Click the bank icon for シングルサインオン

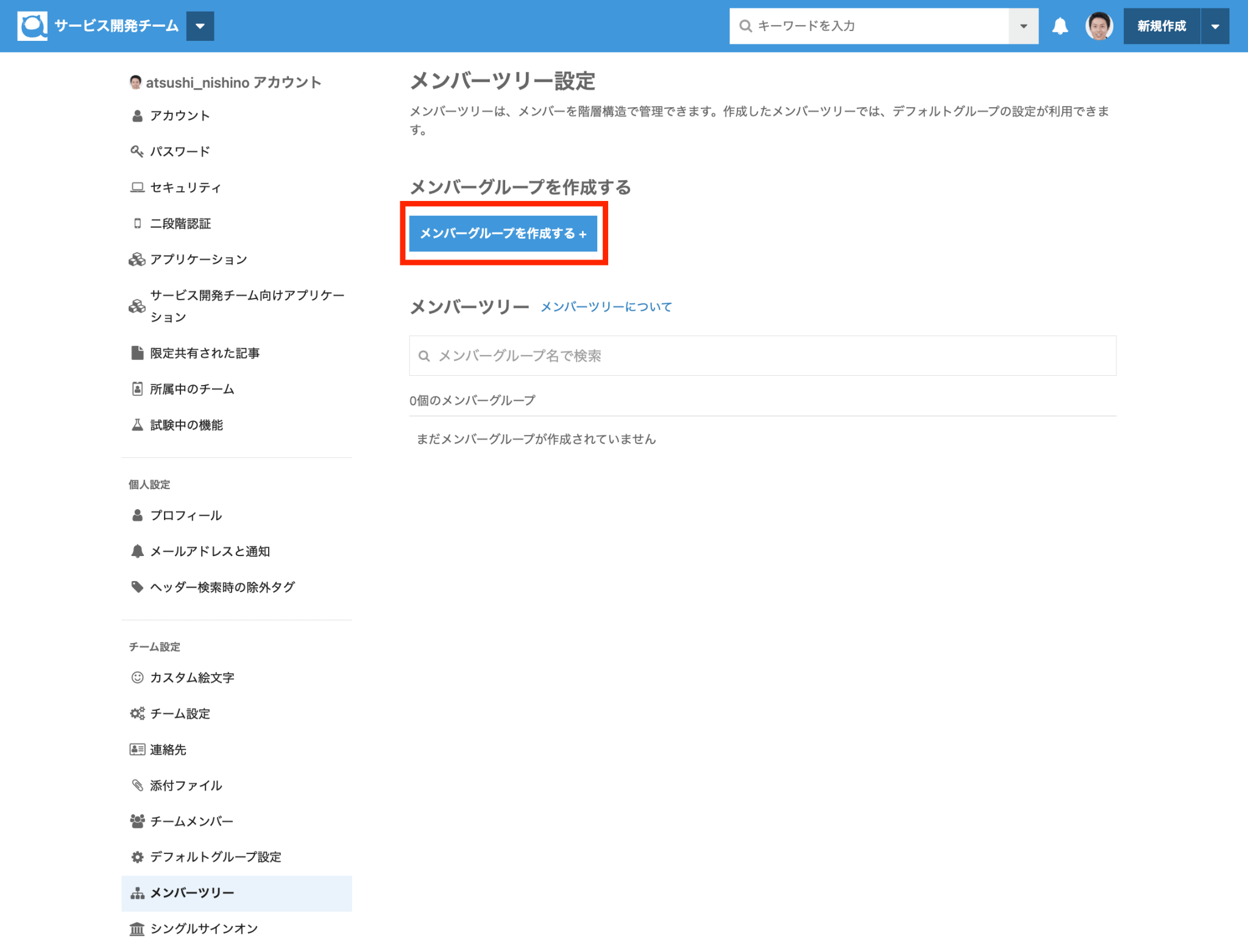point(137,929)
